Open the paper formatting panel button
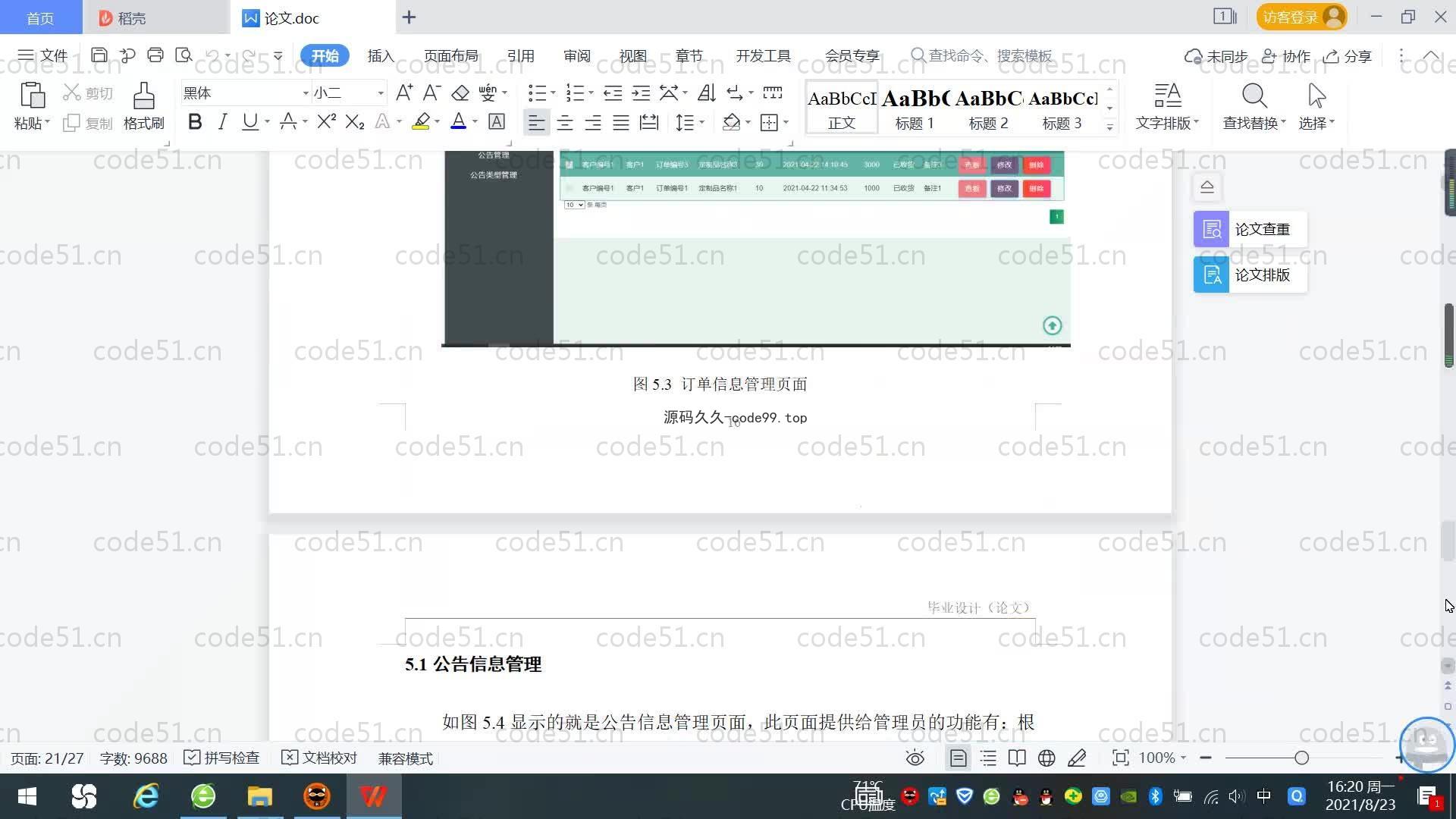The height and width of the screenshot is (819, 1456). pyautogui.click(x=1250, y=275)
